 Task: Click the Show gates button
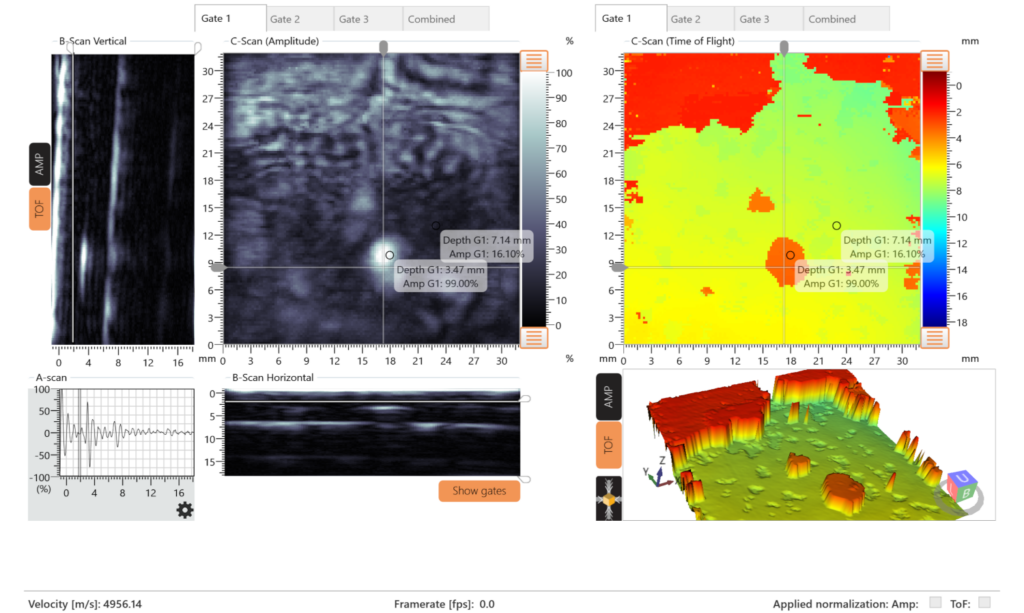click(x=479, y=491)
